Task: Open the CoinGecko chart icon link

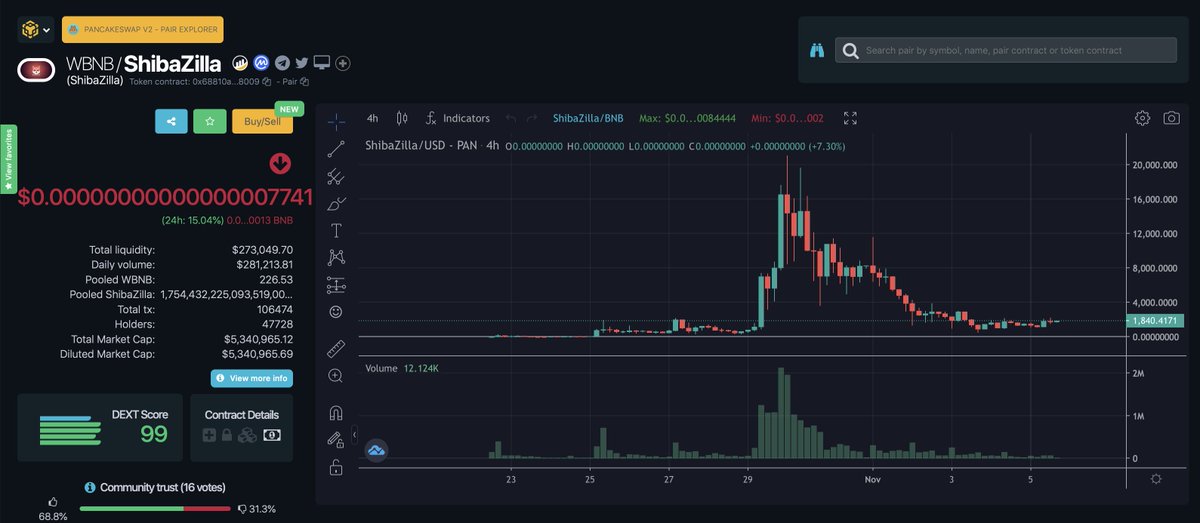Action: click(241, 63)
